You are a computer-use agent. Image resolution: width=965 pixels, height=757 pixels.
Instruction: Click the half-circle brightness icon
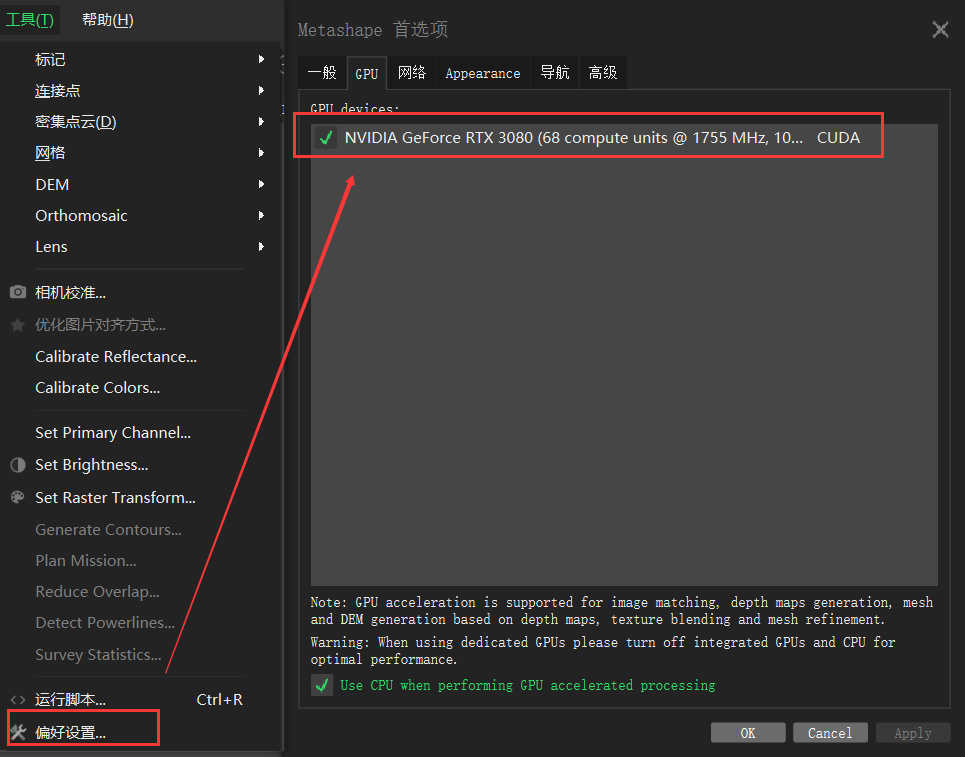pyautogui.click(x=18, y=465)
